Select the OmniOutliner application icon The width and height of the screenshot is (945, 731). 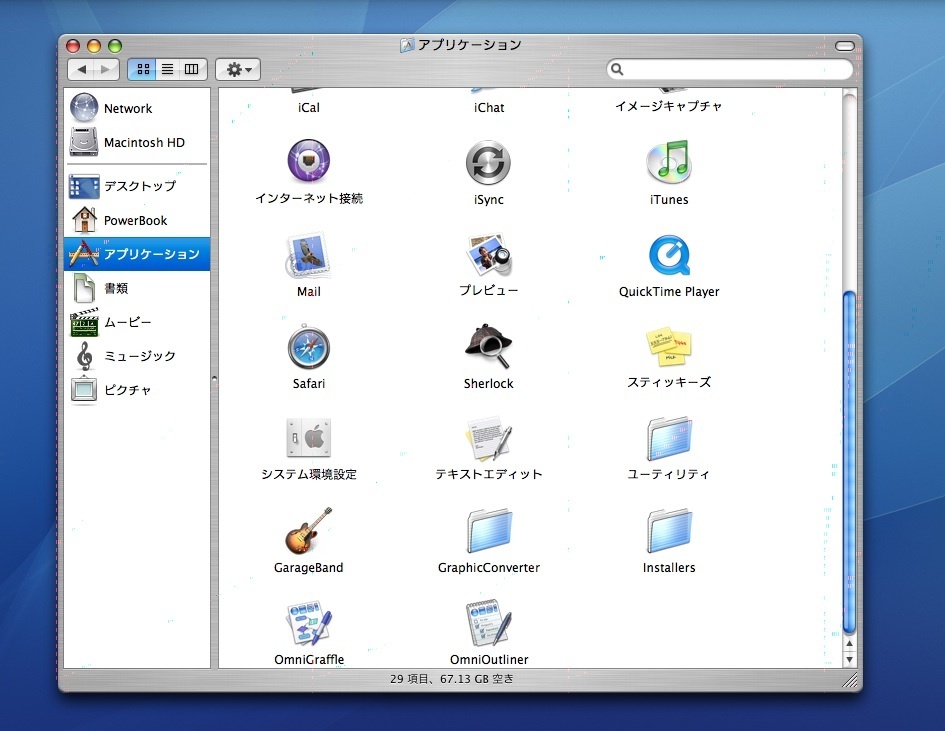coord(488,623)
